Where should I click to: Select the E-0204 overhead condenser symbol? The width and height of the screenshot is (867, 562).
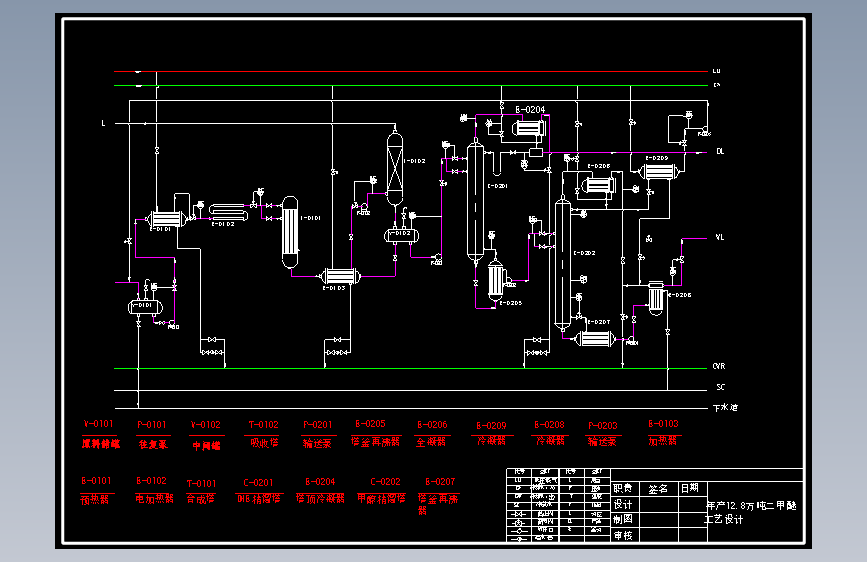[529, 129]
